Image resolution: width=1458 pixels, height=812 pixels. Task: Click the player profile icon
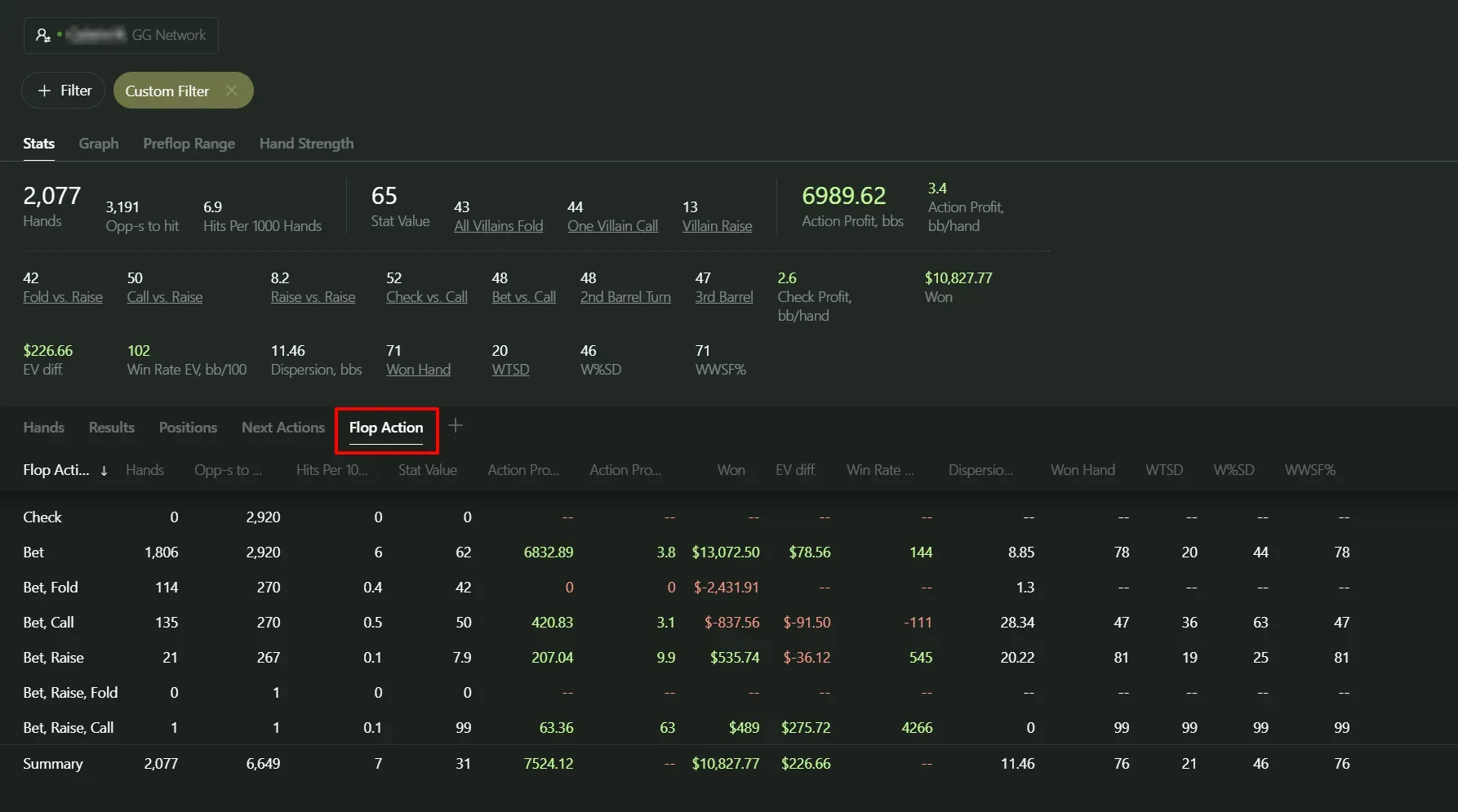(x=42, y=36)
